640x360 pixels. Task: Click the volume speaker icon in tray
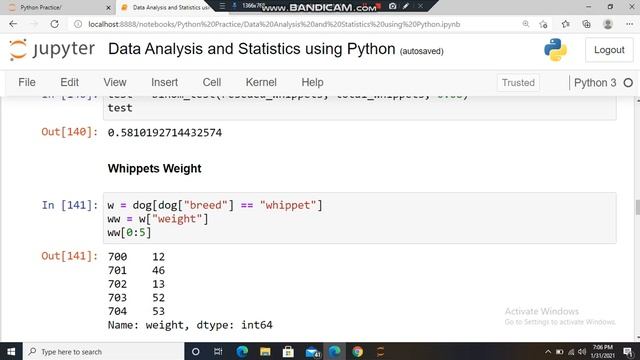[x=582, y=352]
